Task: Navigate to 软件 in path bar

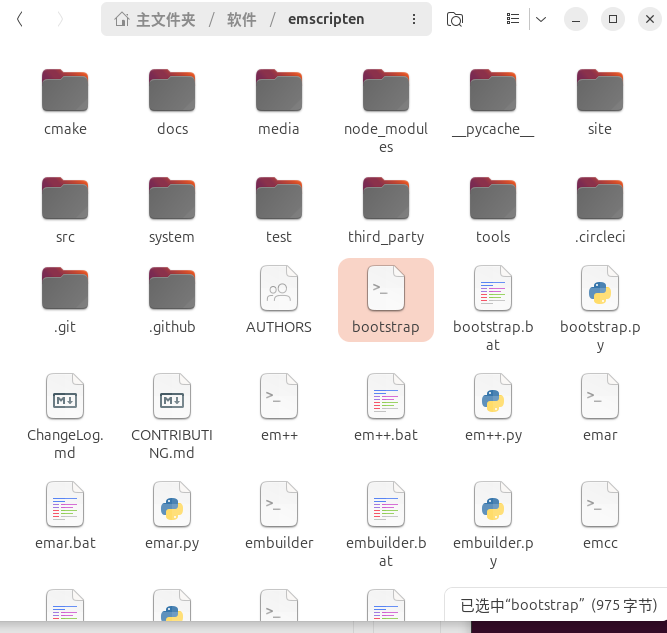Action: [242, 20]
